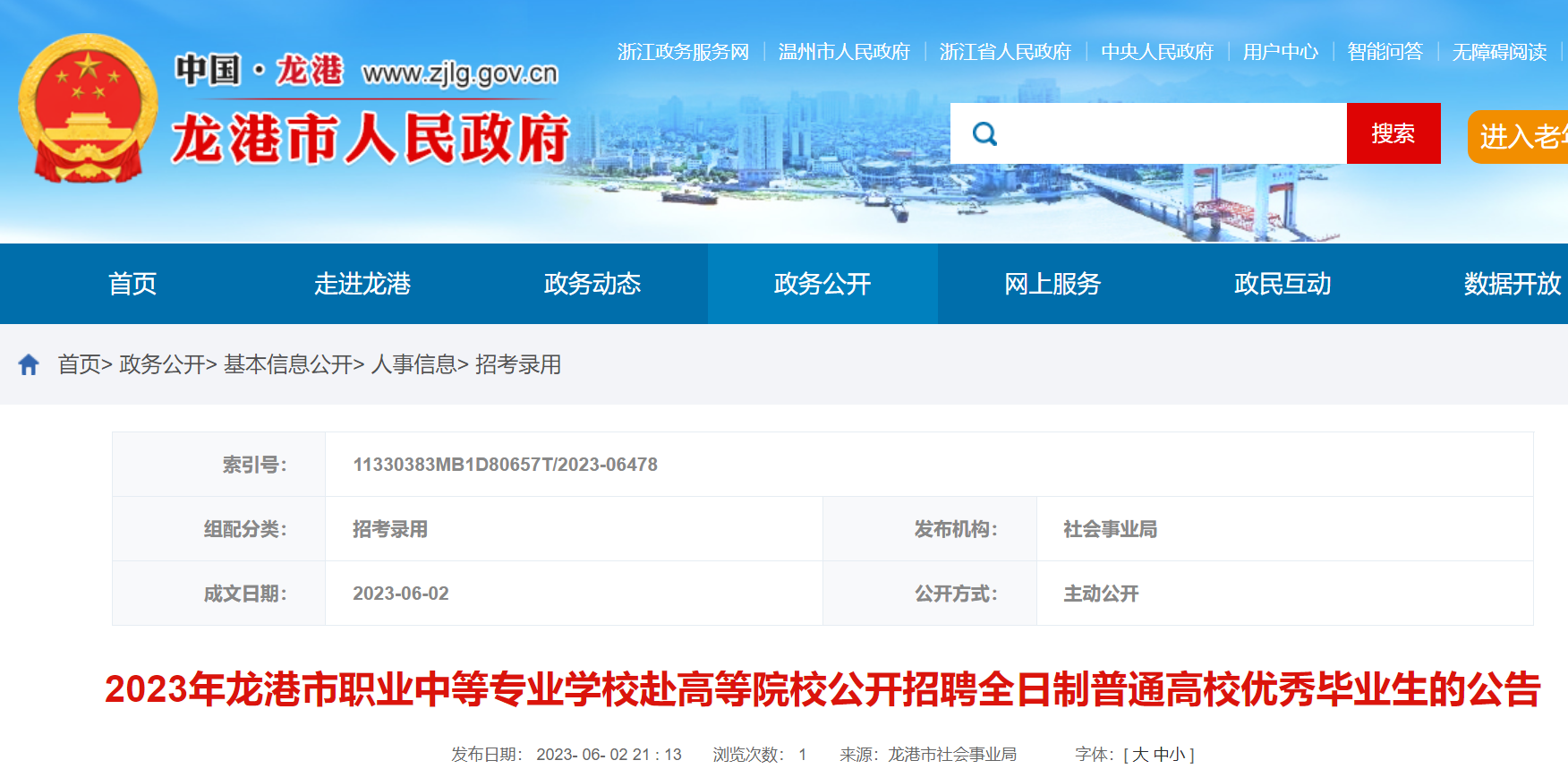Click the www.zjlg.gov.cn site address
Screen dimensions: 1568x769
(x=460, y=73)
